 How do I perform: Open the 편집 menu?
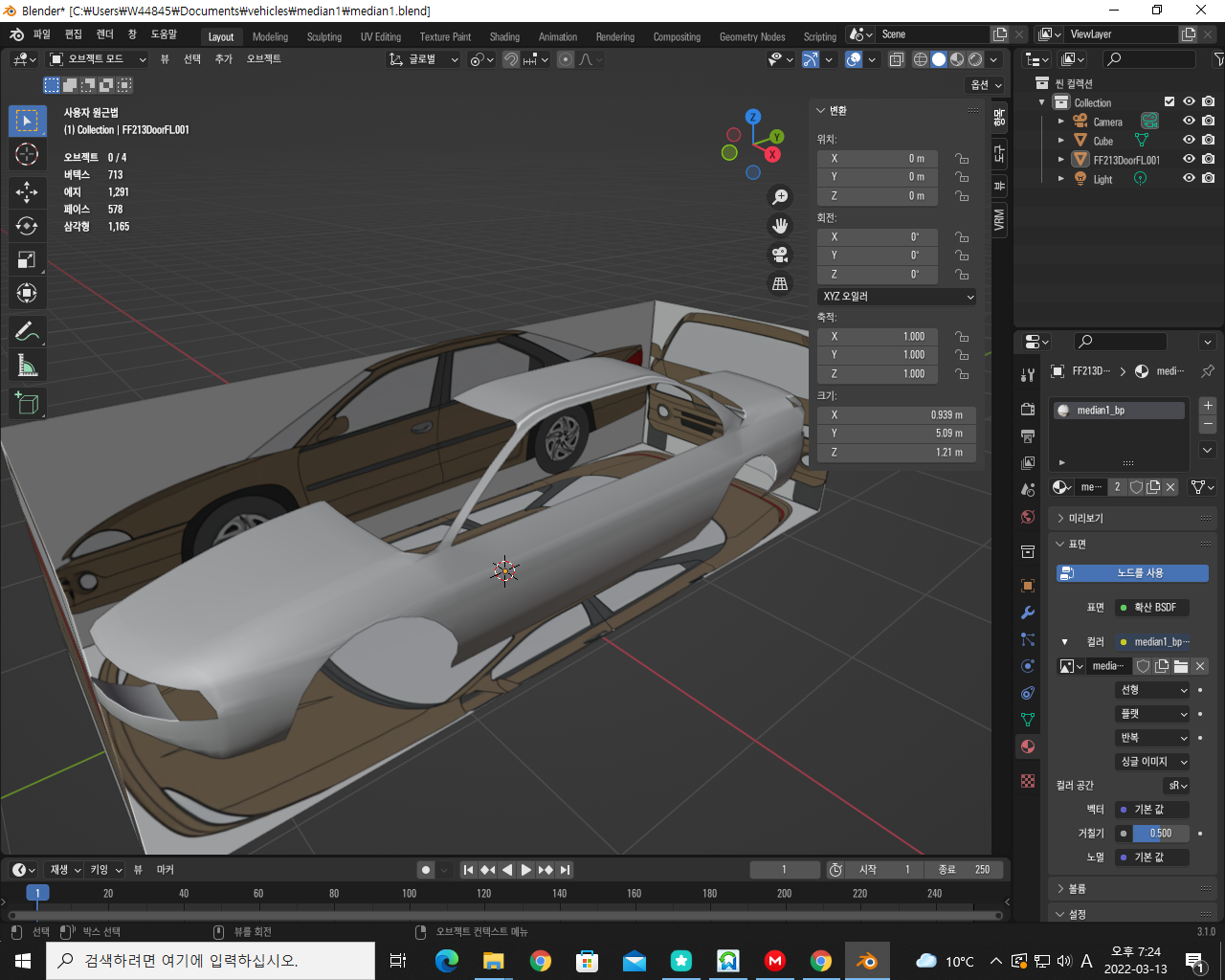point(74,34)
